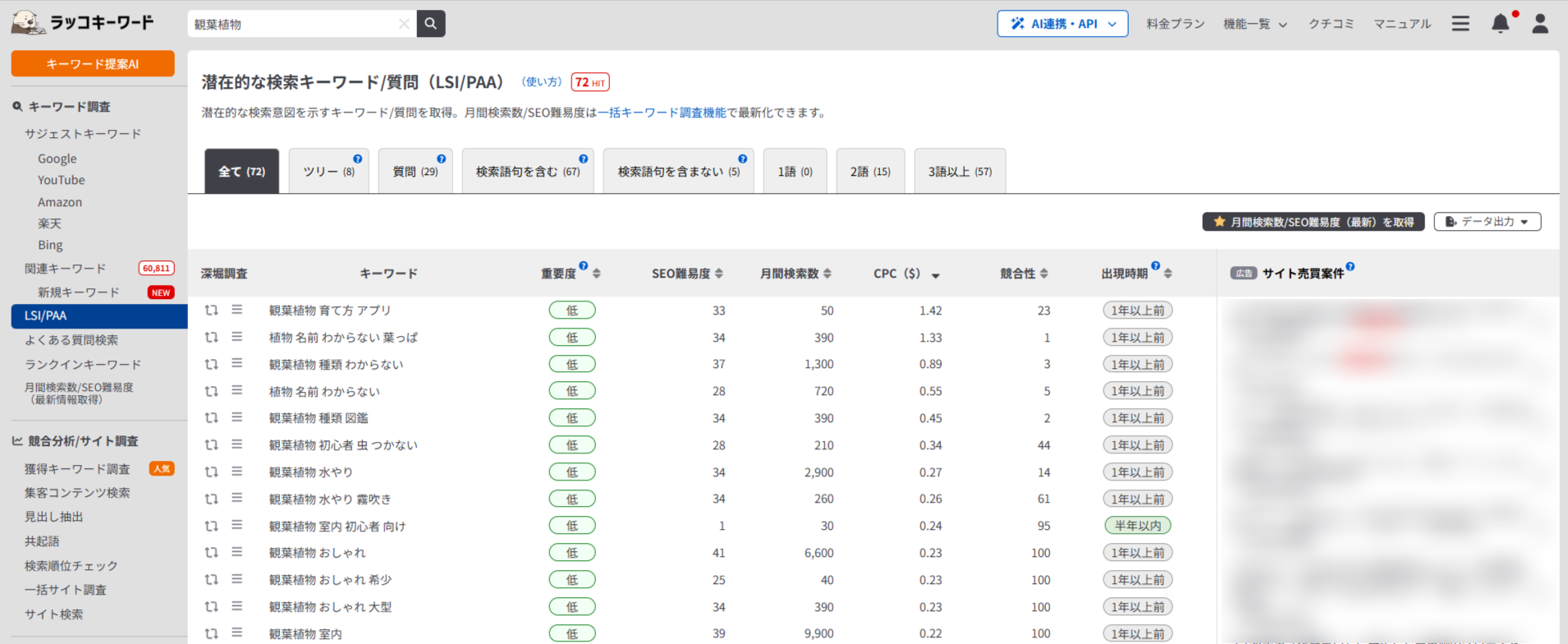Sort by 重要度 column
Screen dimensions: 1568x644
click(x=597, y=274)
